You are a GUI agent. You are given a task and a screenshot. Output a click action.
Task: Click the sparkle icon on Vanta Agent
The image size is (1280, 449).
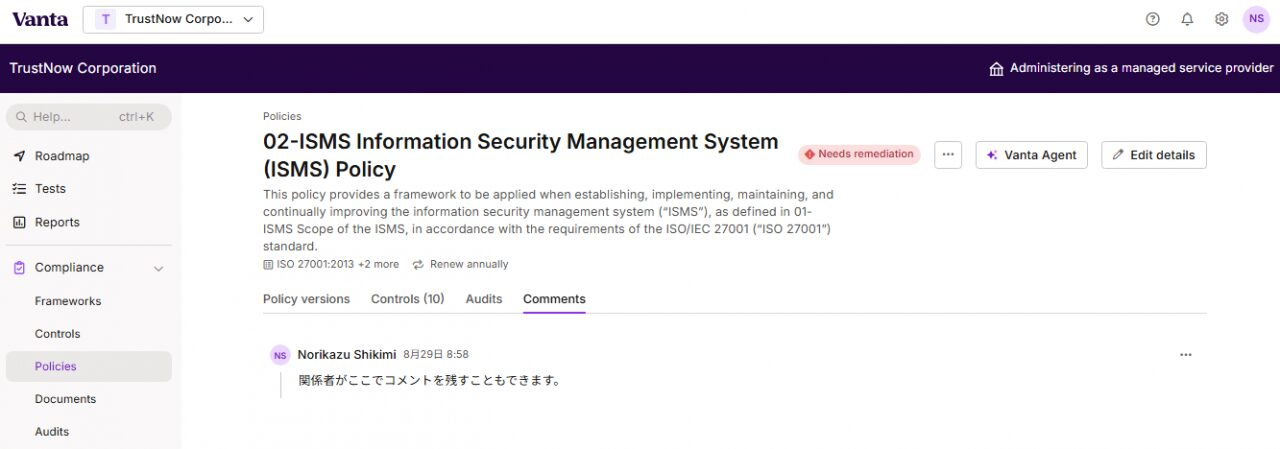pos(992,155)
